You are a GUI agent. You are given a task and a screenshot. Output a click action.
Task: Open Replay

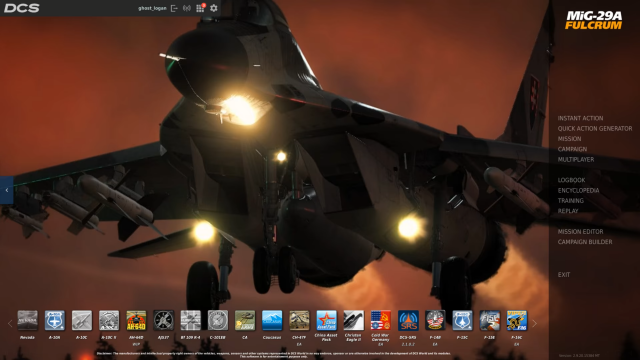[568, 211]
